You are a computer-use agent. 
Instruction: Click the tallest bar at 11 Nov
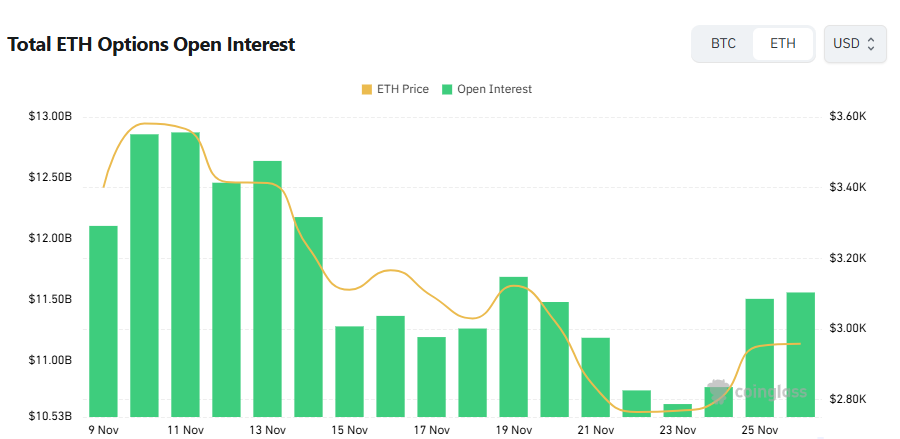pyautogui.click(x=185, y=274)
